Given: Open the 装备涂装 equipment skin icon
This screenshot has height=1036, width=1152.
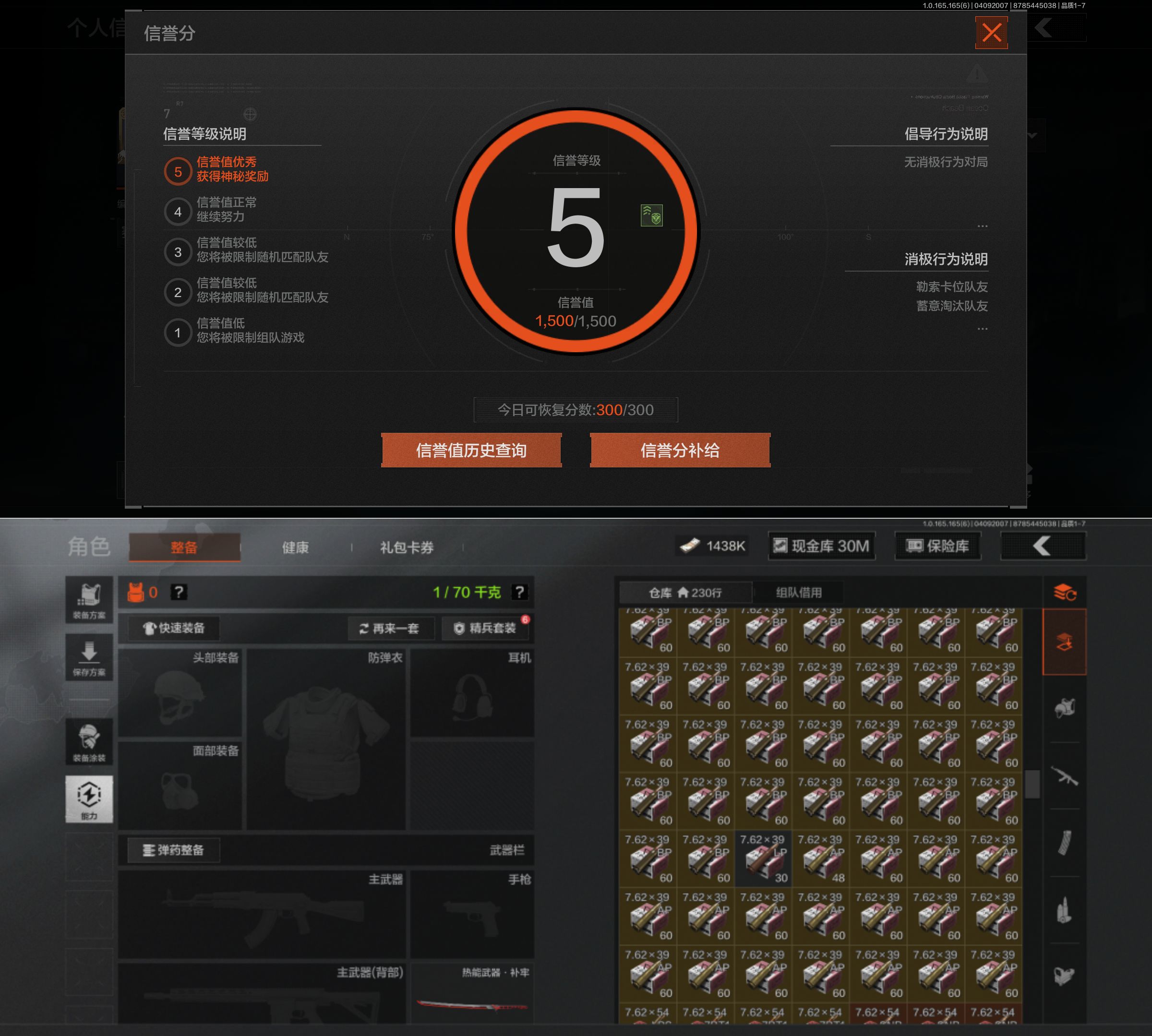Looking at the screenshot, I should (89, 741).
